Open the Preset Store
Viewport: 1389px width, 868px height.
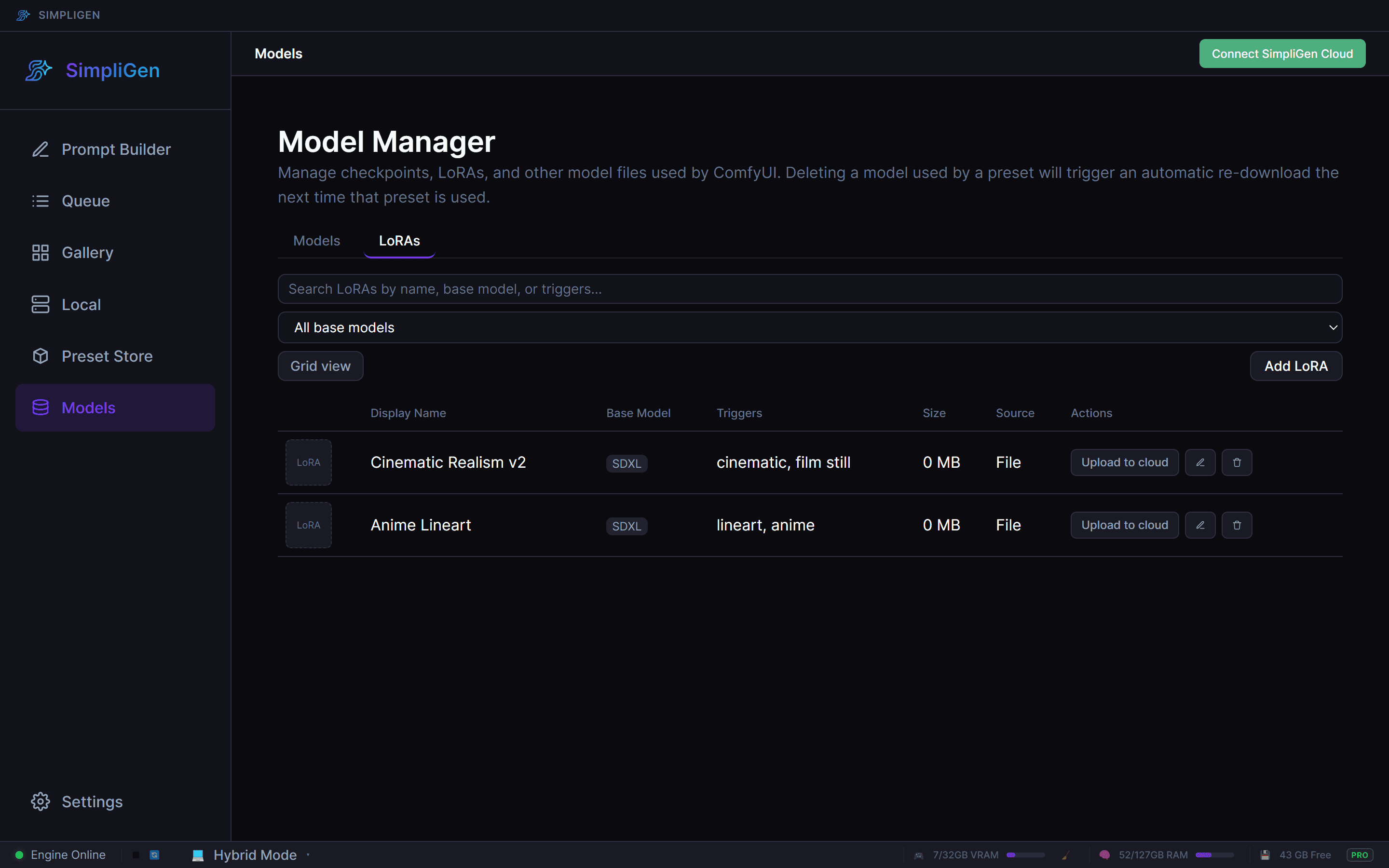tap(115, 356)
